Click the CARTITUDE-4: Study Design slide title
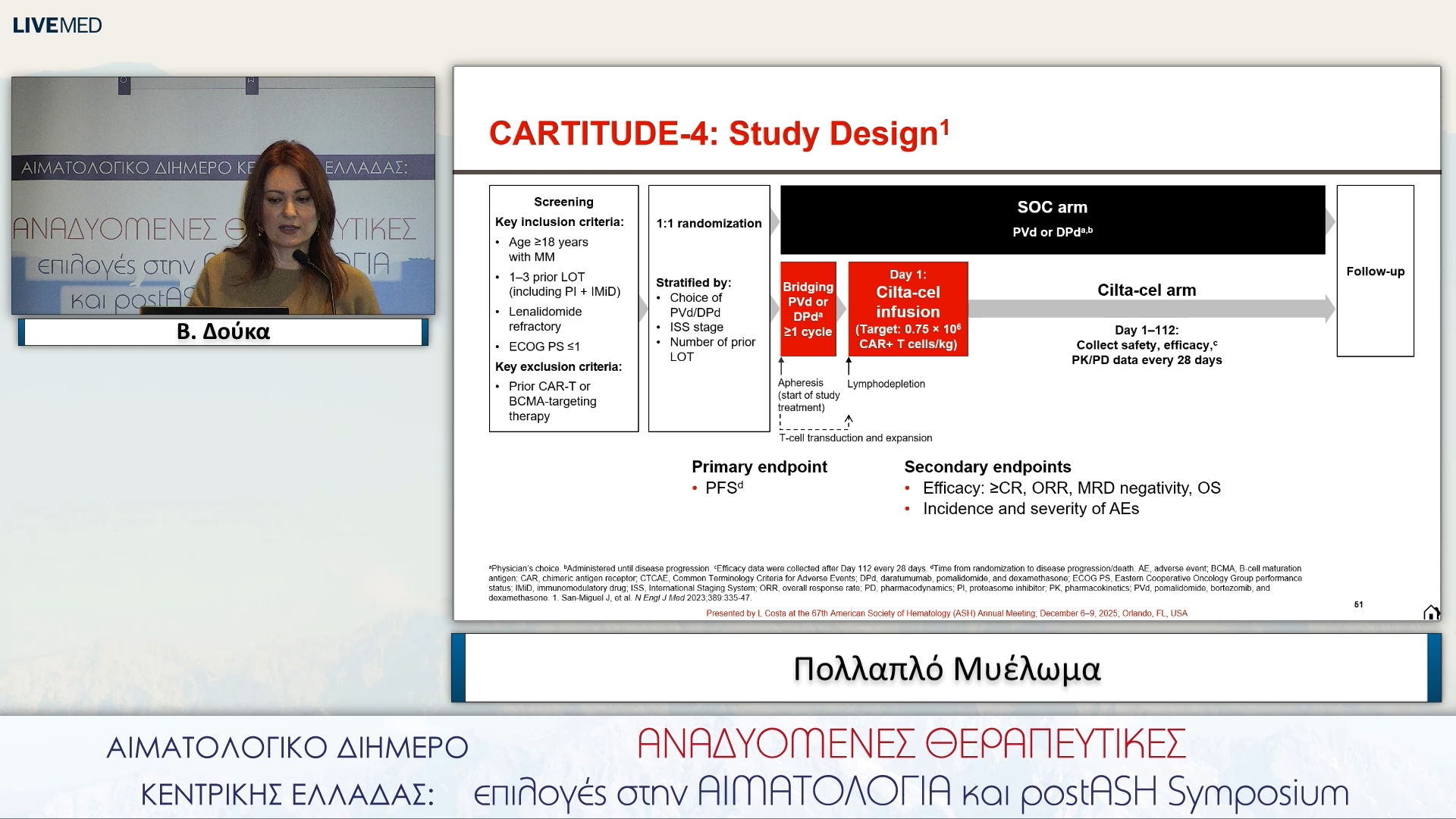 pyautogui.click(x=718, y=133)
